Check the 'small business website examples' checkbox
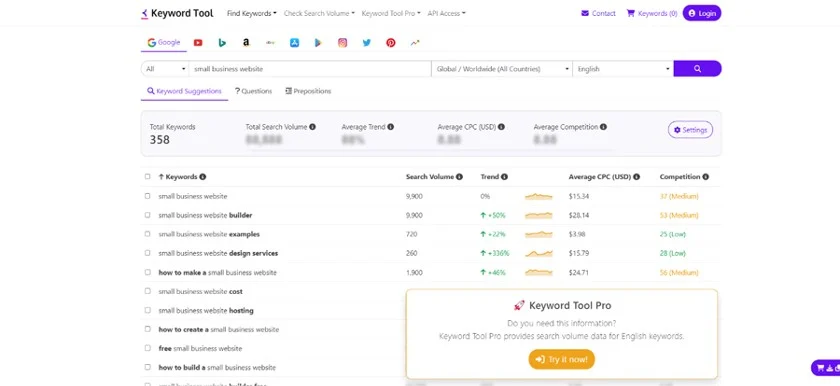The height and width of the screenshot is (386, 840). 148,234
